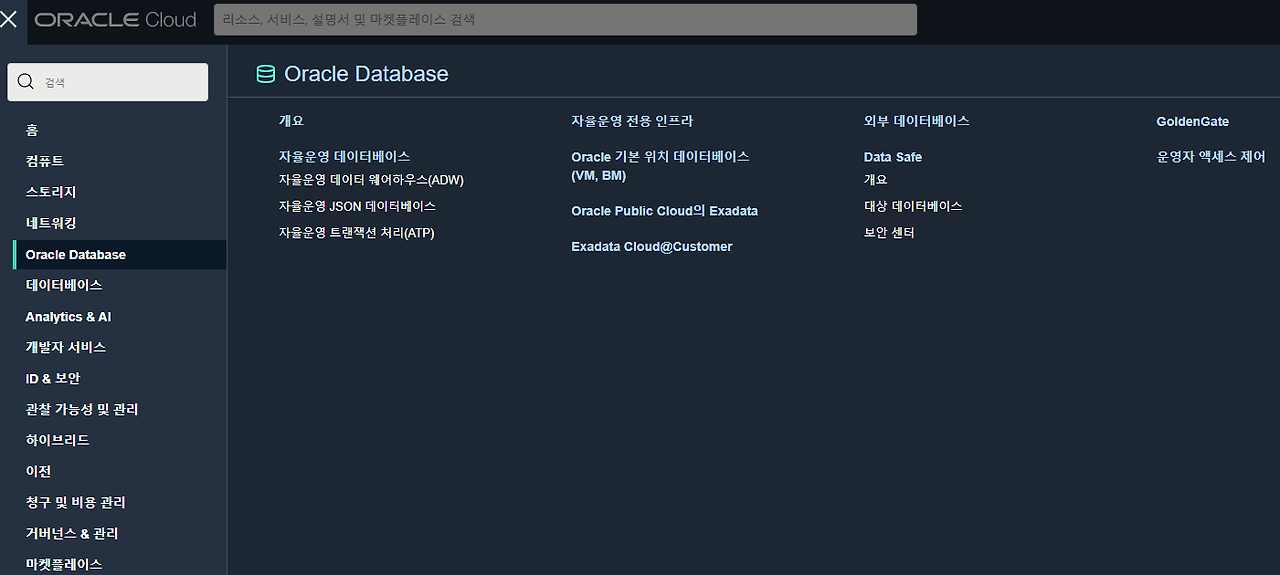Open 마켓플레이스 category
Screen dimensions: 1280x575
click(x=64, y=564)
